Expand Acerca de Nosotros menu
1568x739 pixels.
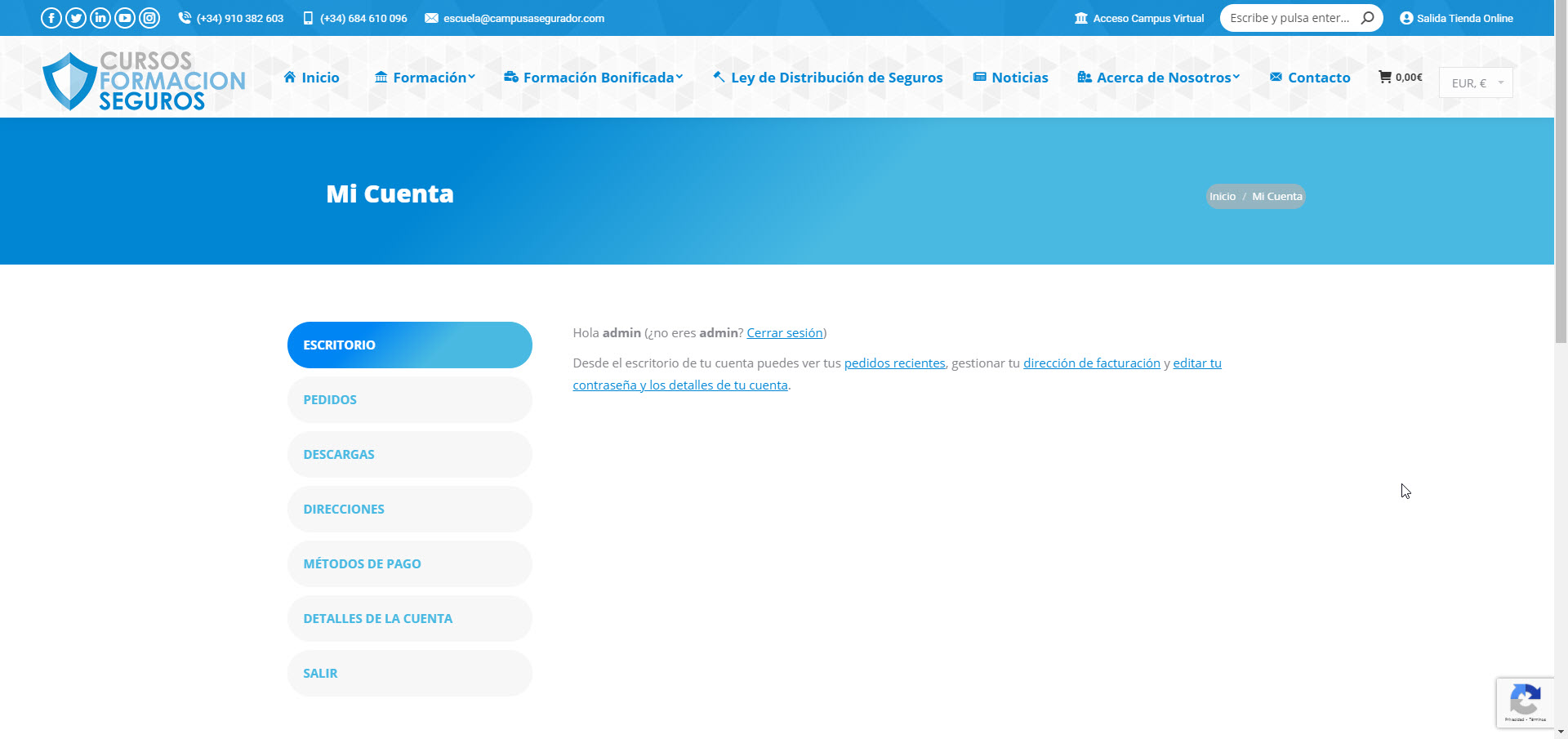click(1159, 78)
